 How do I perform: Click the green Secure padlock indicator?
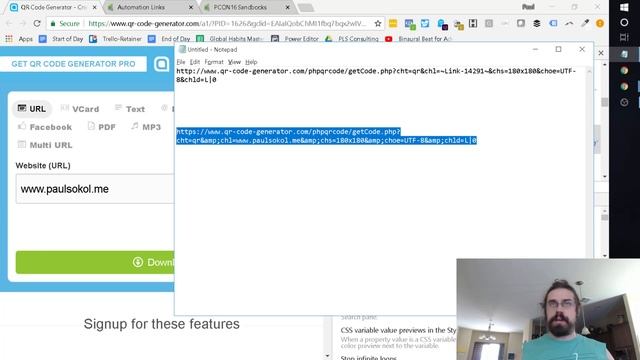click(64, 24)
